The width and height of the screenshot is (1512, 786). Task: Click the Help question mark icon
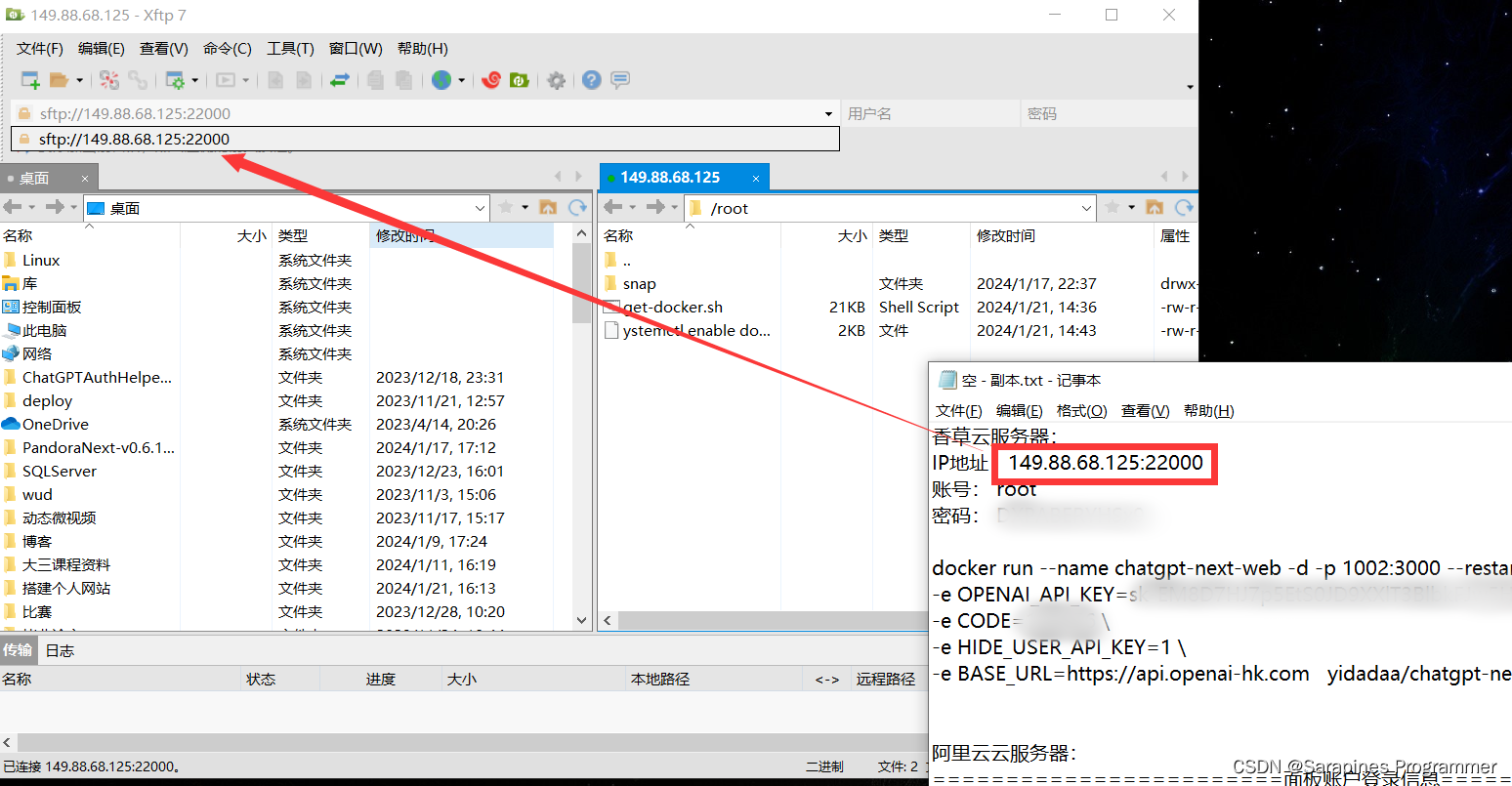click(591, 80)
